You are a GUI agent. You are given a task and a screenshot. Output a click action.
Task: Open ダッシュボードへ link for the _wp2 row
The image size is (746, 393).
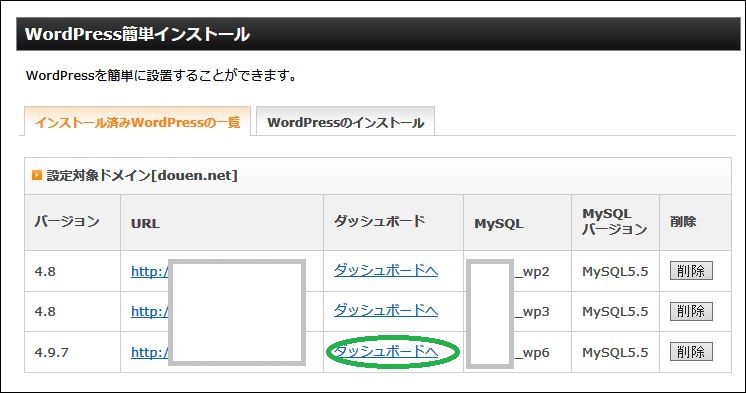click(386, 270)
